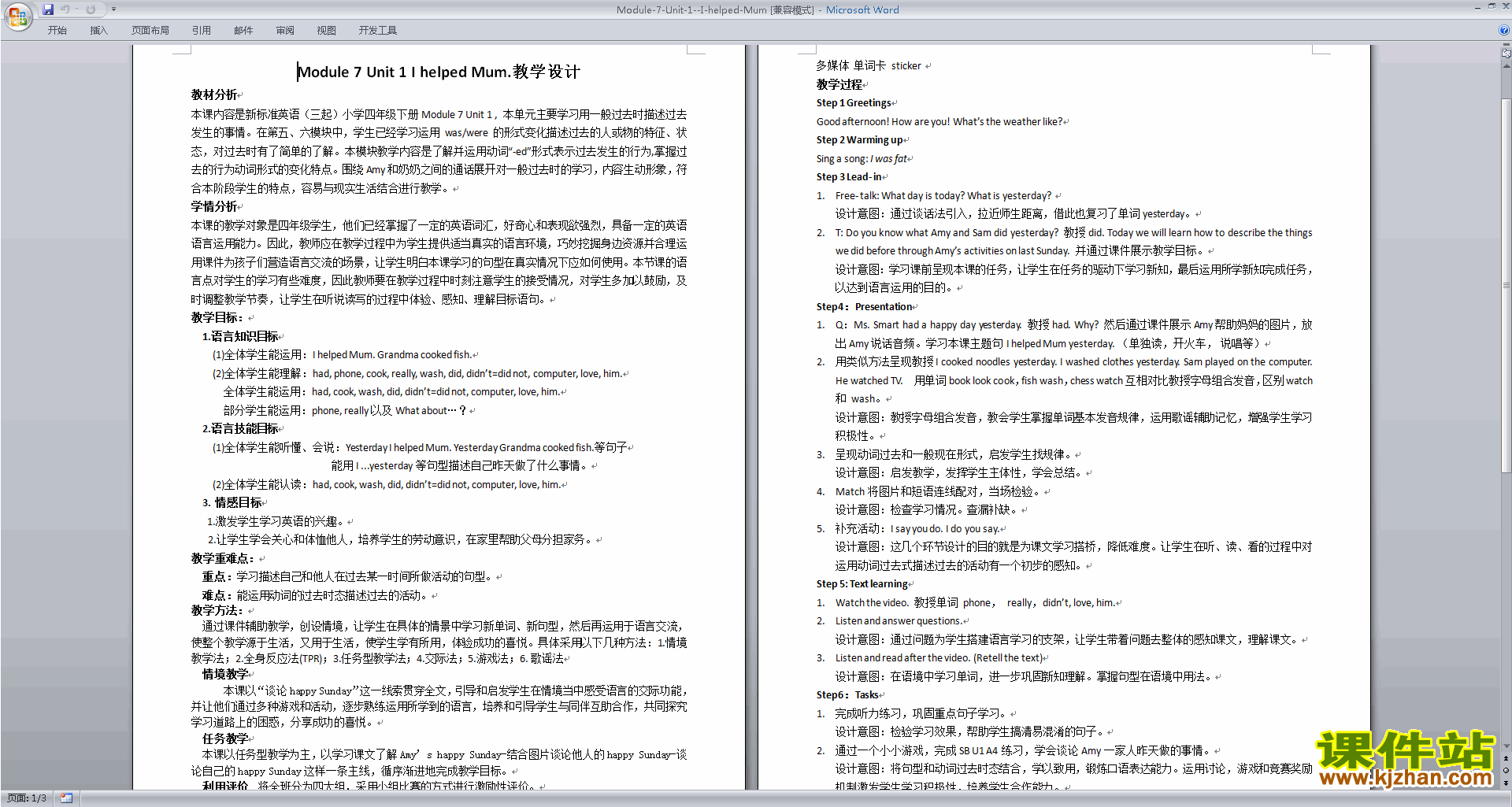Open the 插入 ribbon tab
The height and width of the screenshot is (807, 1512).
[x=98, y=30]
